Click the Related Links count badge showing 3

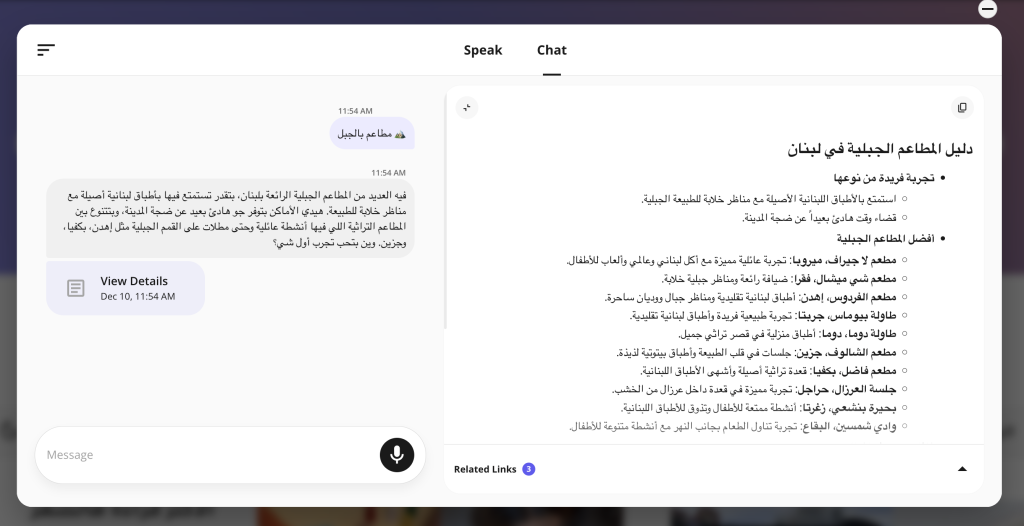pyautogui.click(x=528, y=469)
